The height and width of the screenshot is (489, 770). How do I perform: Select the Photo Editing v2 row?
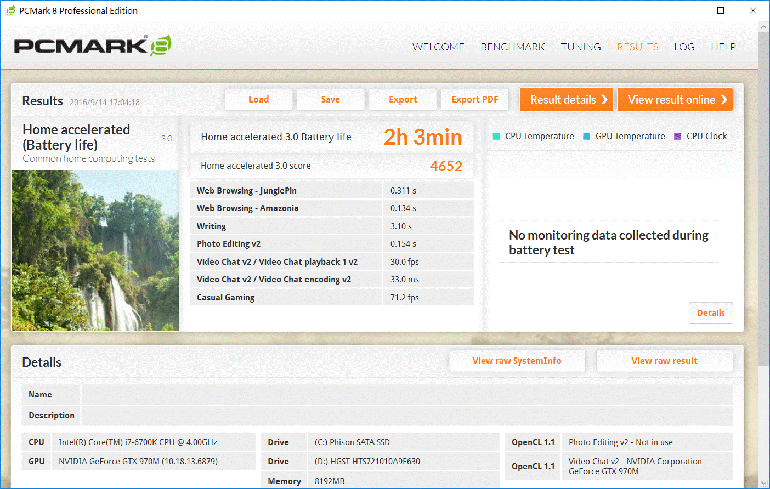(331, 244)
